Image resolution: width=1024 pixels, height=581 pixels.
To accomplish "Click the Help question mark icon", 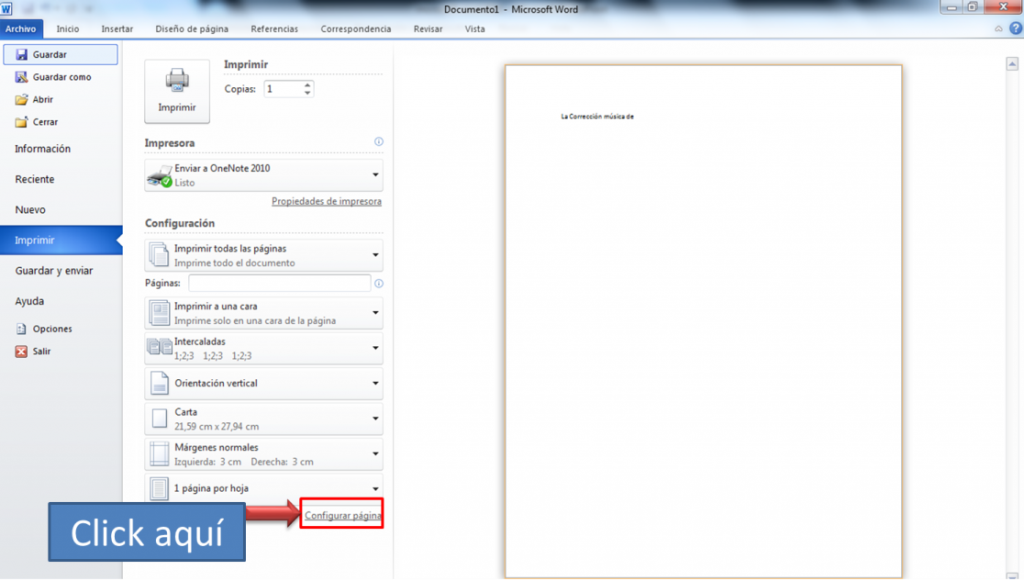I will tap(1016, 28).
